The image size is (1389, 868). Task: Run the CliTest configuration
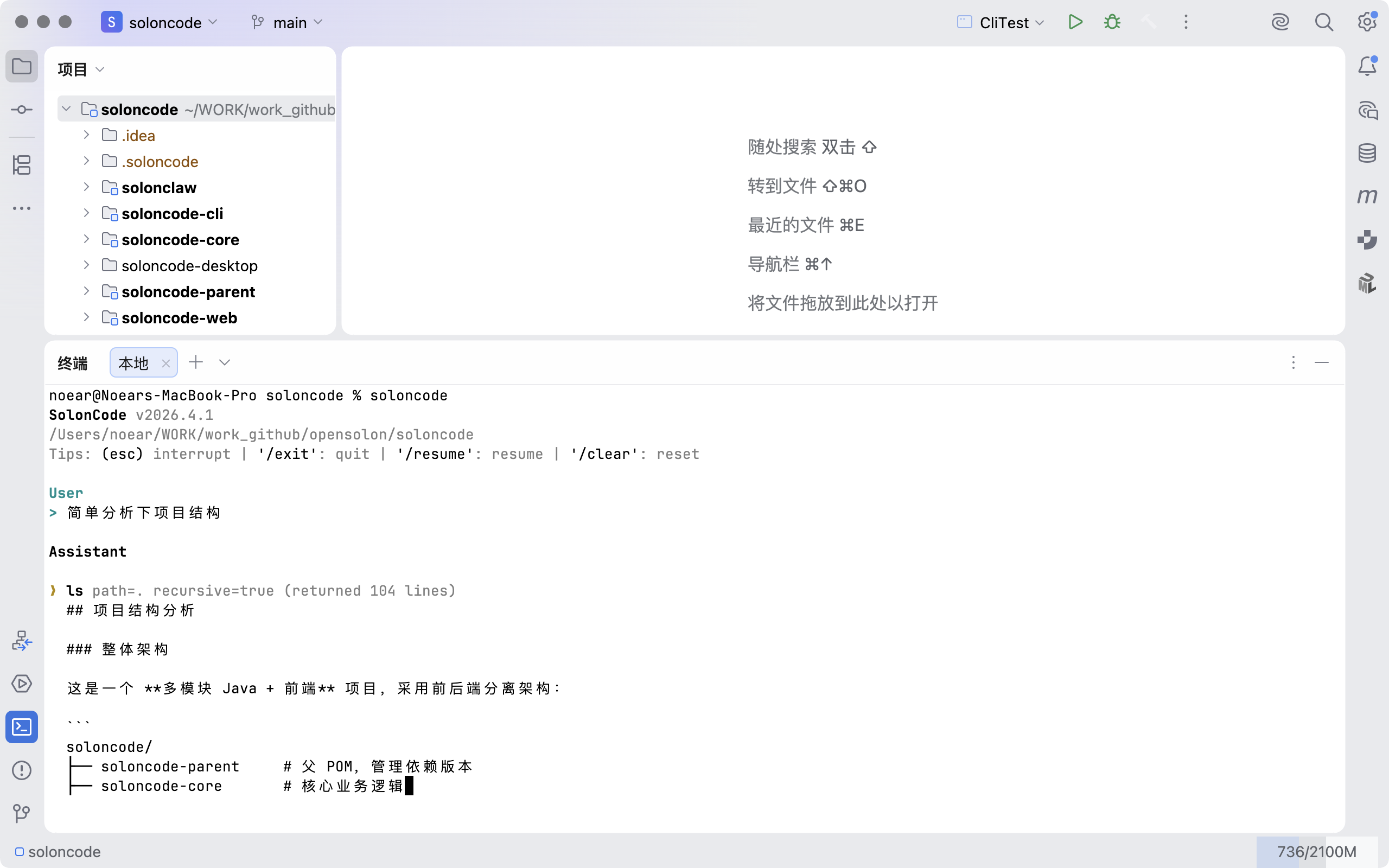point(1075,22)
